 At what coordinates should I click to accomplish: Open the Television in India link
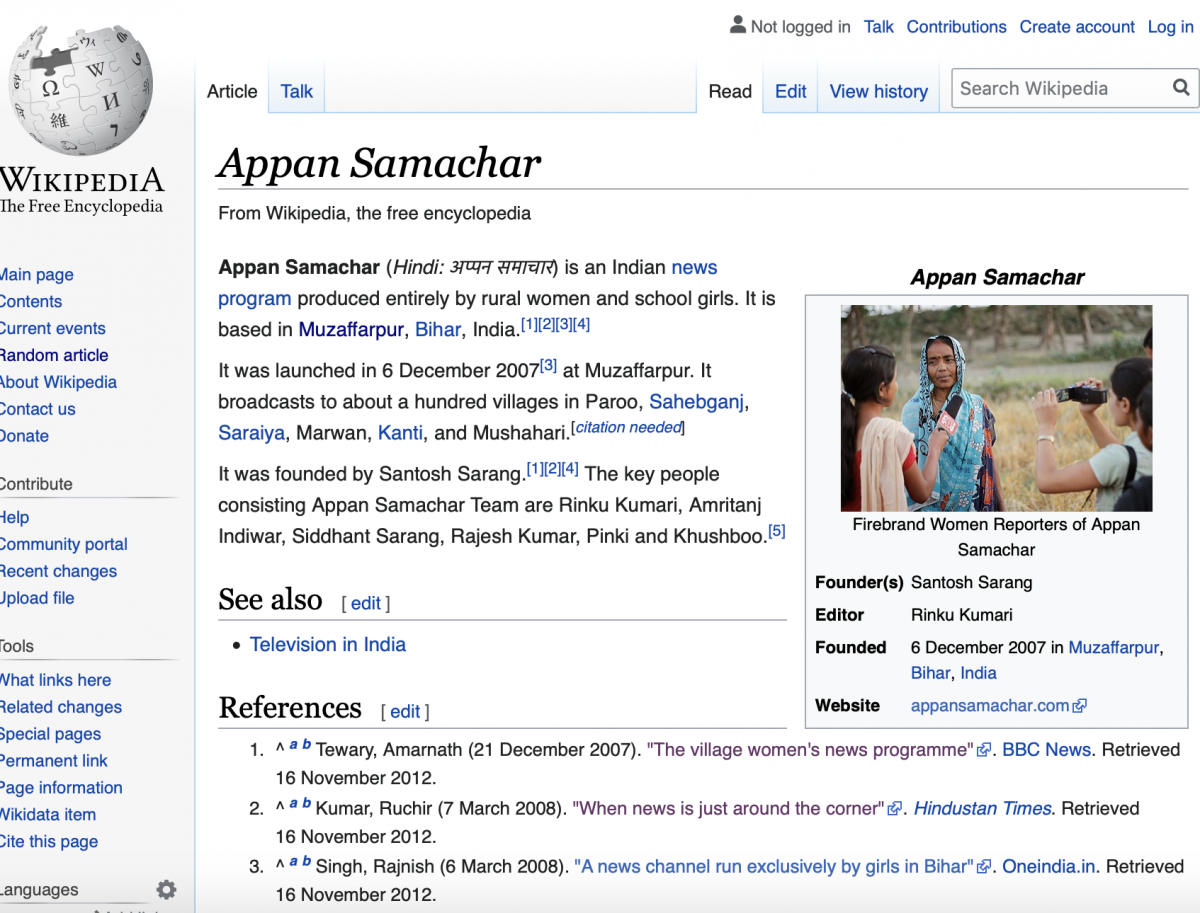click(327, 644)
